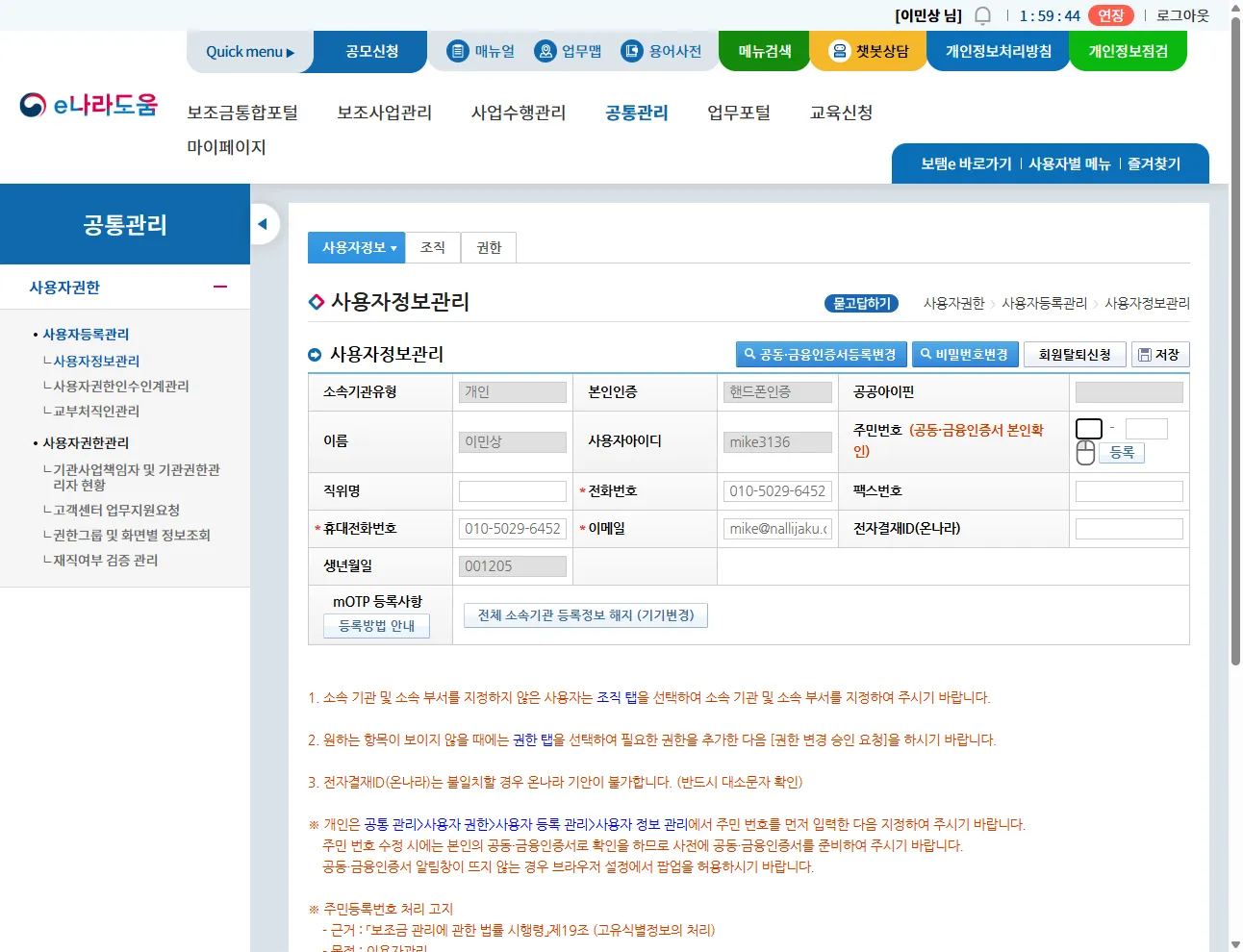Screen dimensions: 1243x952
Task: Save with the 저장 button
Action: click(x=1160, y=355)
